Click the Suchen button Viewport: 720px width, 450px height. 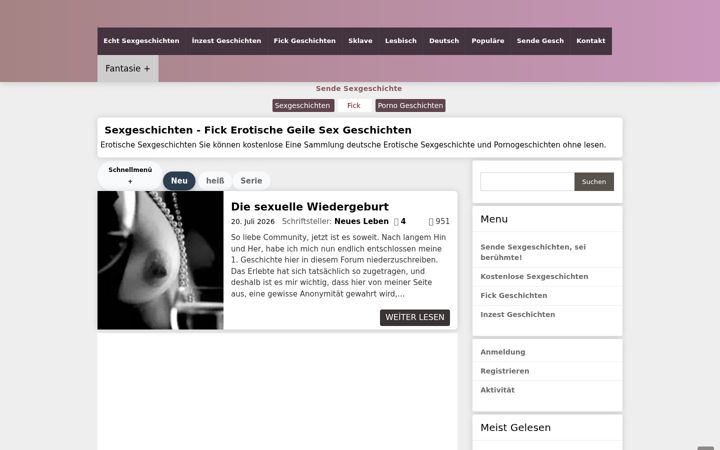pyautogui.click(x=594, y=182)
